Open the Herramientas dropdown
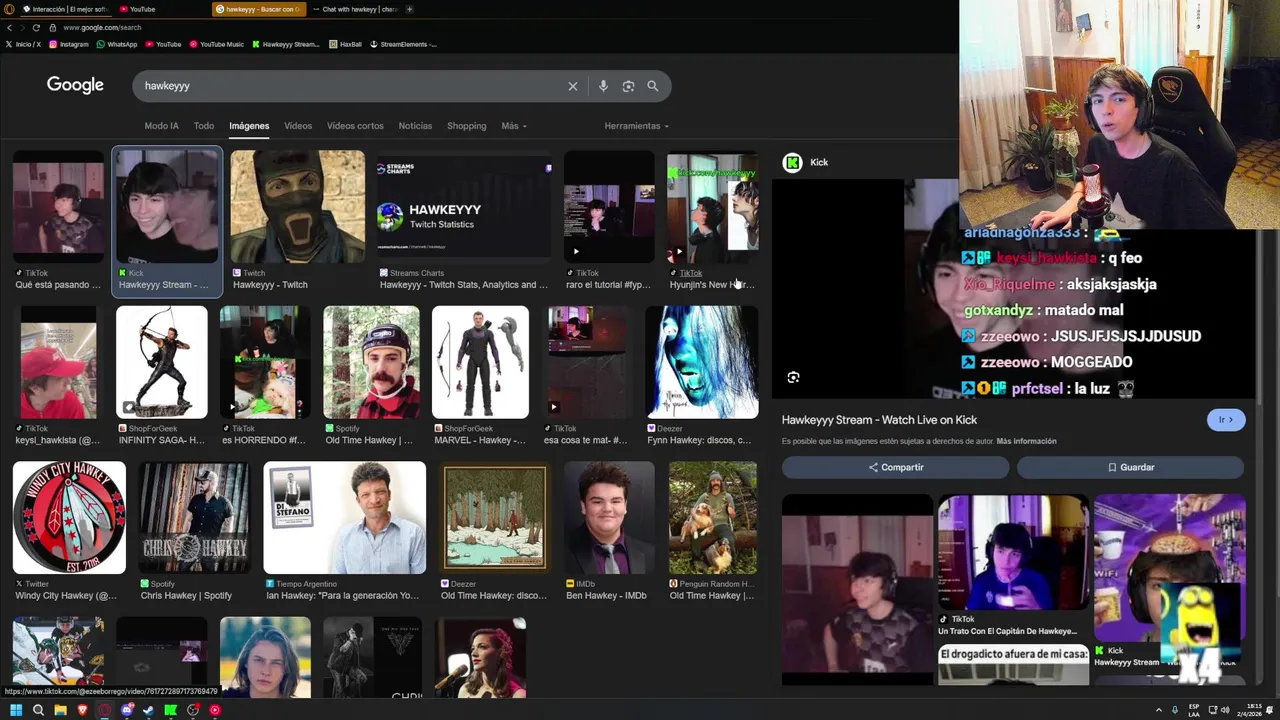 (x=636, y=126)
